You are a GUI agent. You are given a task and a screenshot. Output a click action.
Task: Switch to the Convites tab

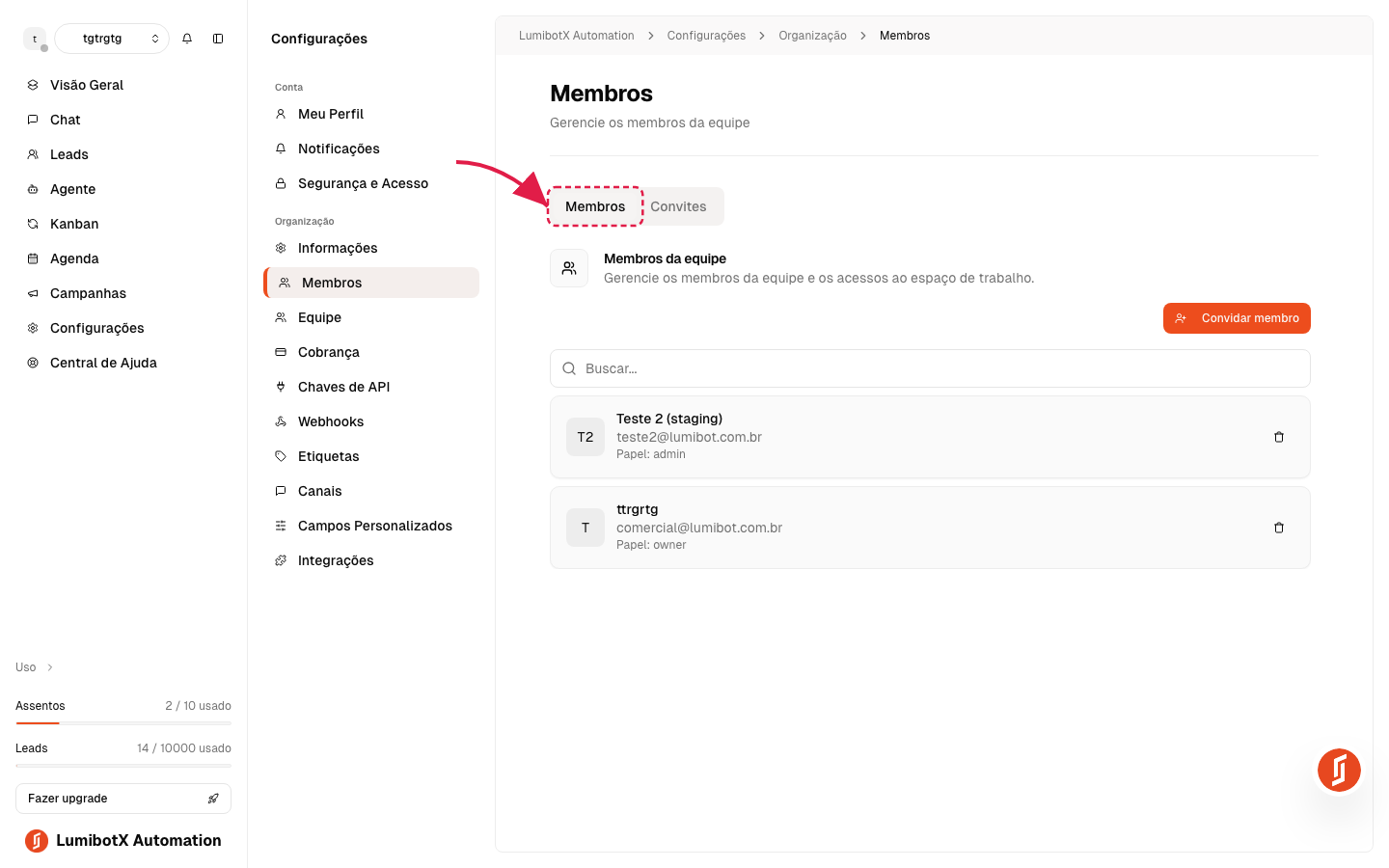[678, 206]
